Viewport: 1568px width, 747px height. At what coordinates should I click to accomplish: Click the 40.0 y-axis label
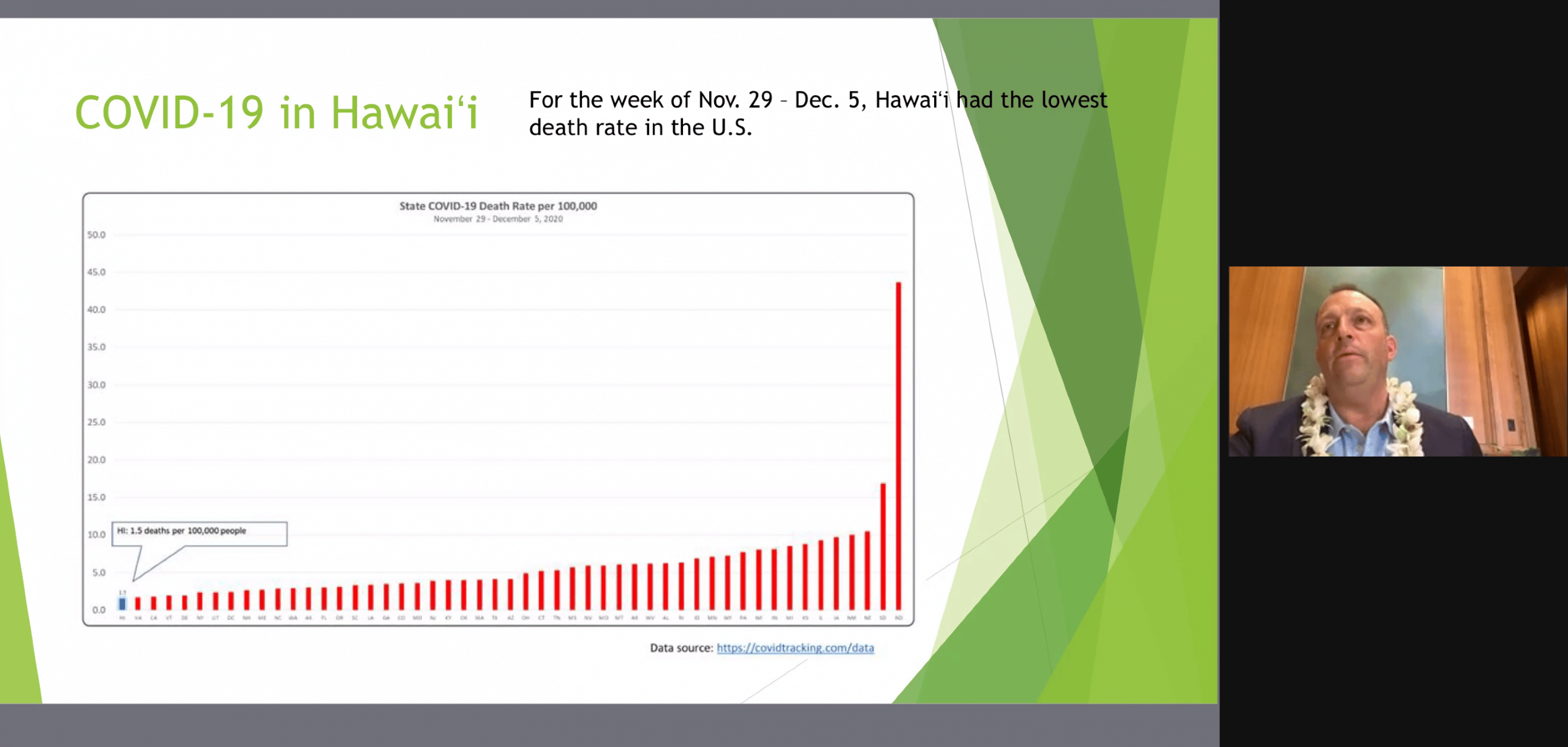[96, 309]
